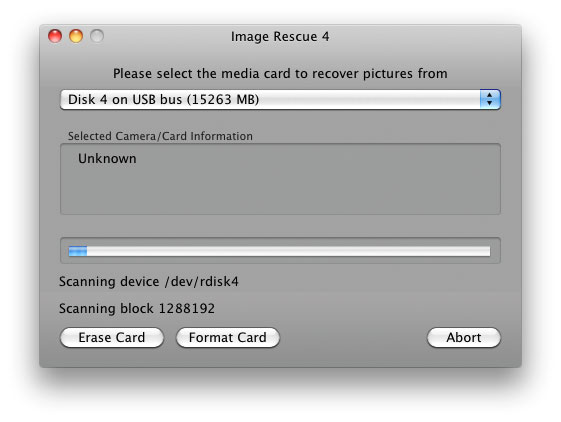Abort the scan in progress
The height and width of the screenshot is (422, 561).
[x=464, y=338]
